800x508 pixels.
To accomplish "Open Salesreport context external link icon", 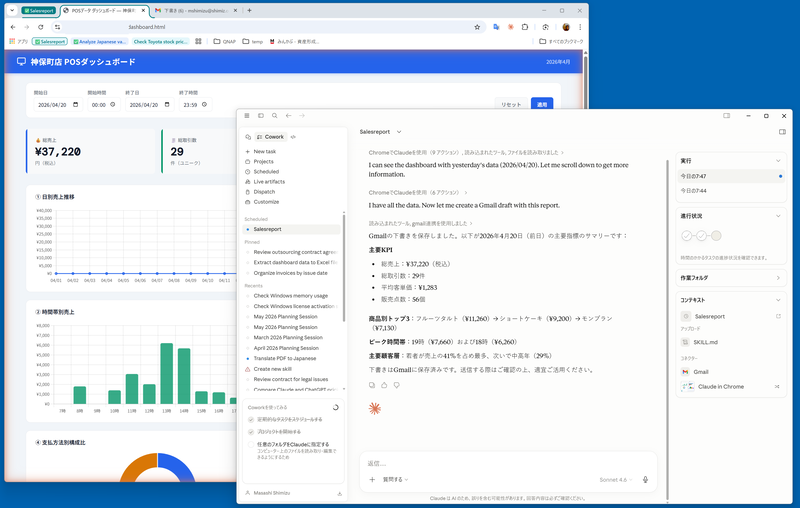I will tap(779, 316).
